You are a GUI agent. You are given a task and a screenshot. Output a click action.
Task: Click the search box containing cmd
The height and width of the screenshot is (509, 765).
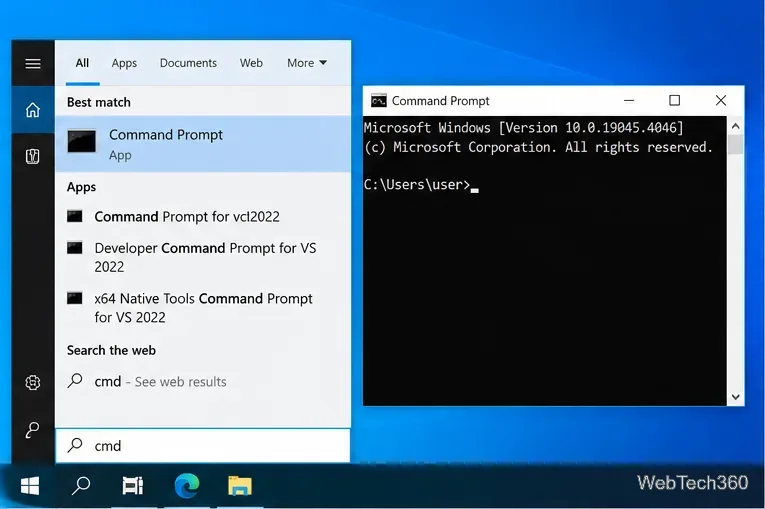(x=203, y=446)
